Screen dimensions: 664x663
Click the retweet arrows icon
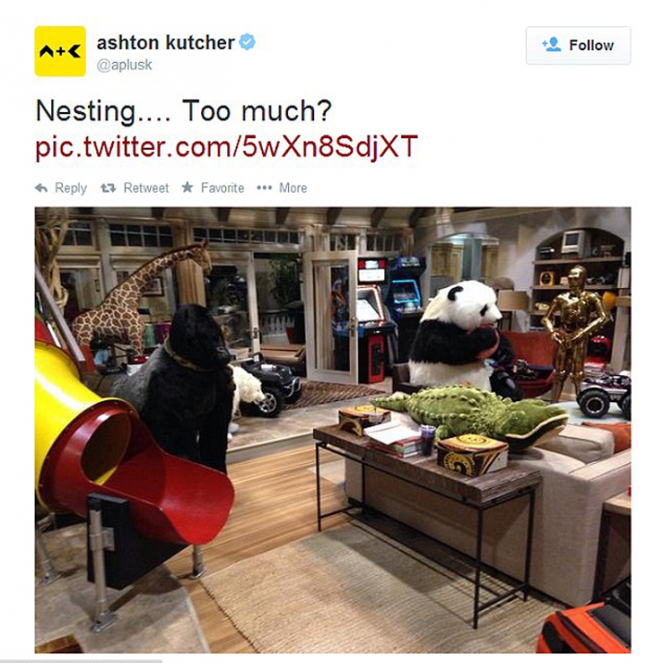coord(108,188)
